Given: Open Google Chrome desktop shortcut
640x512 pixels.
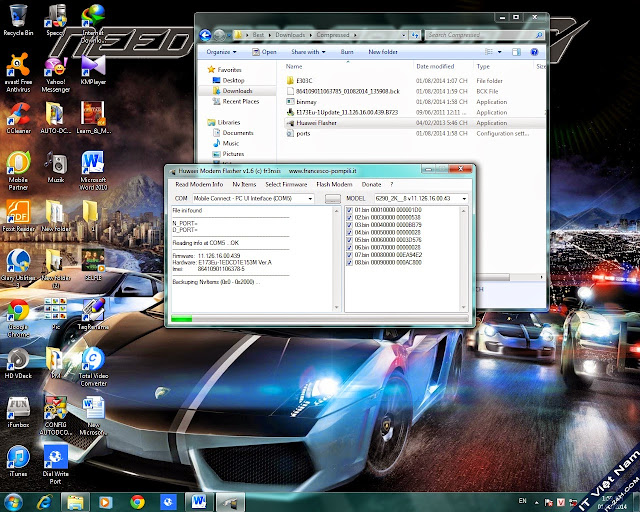Looking at the screenshot, I should point(18,318).
